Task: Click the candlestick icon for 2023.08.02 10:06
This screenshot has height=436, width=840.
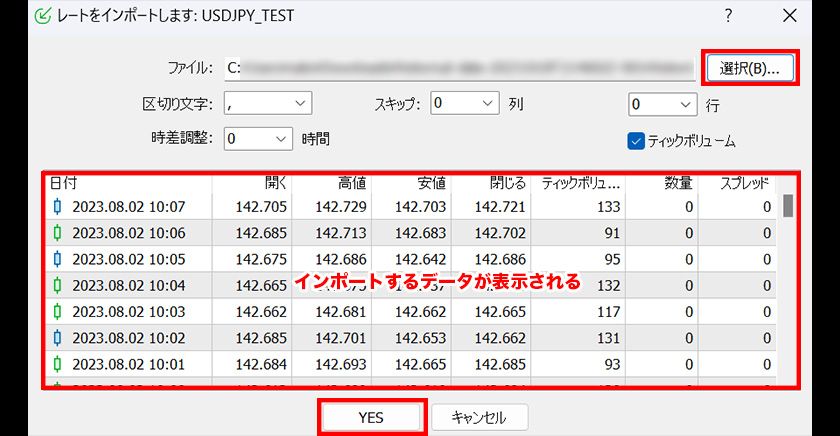Action: (x=57, y=233)
